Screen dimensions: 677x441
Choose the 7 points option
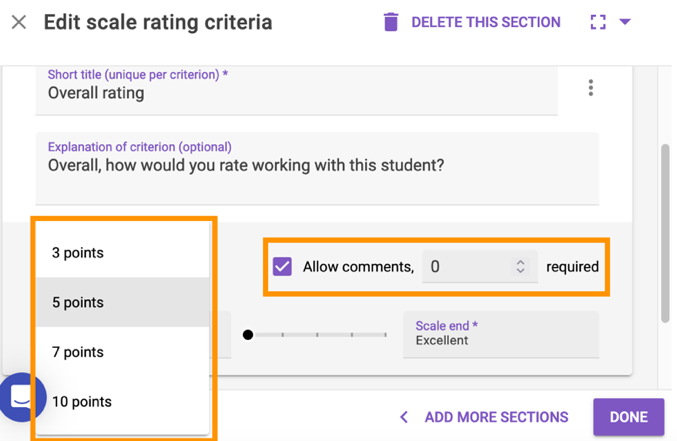[78, 352]
